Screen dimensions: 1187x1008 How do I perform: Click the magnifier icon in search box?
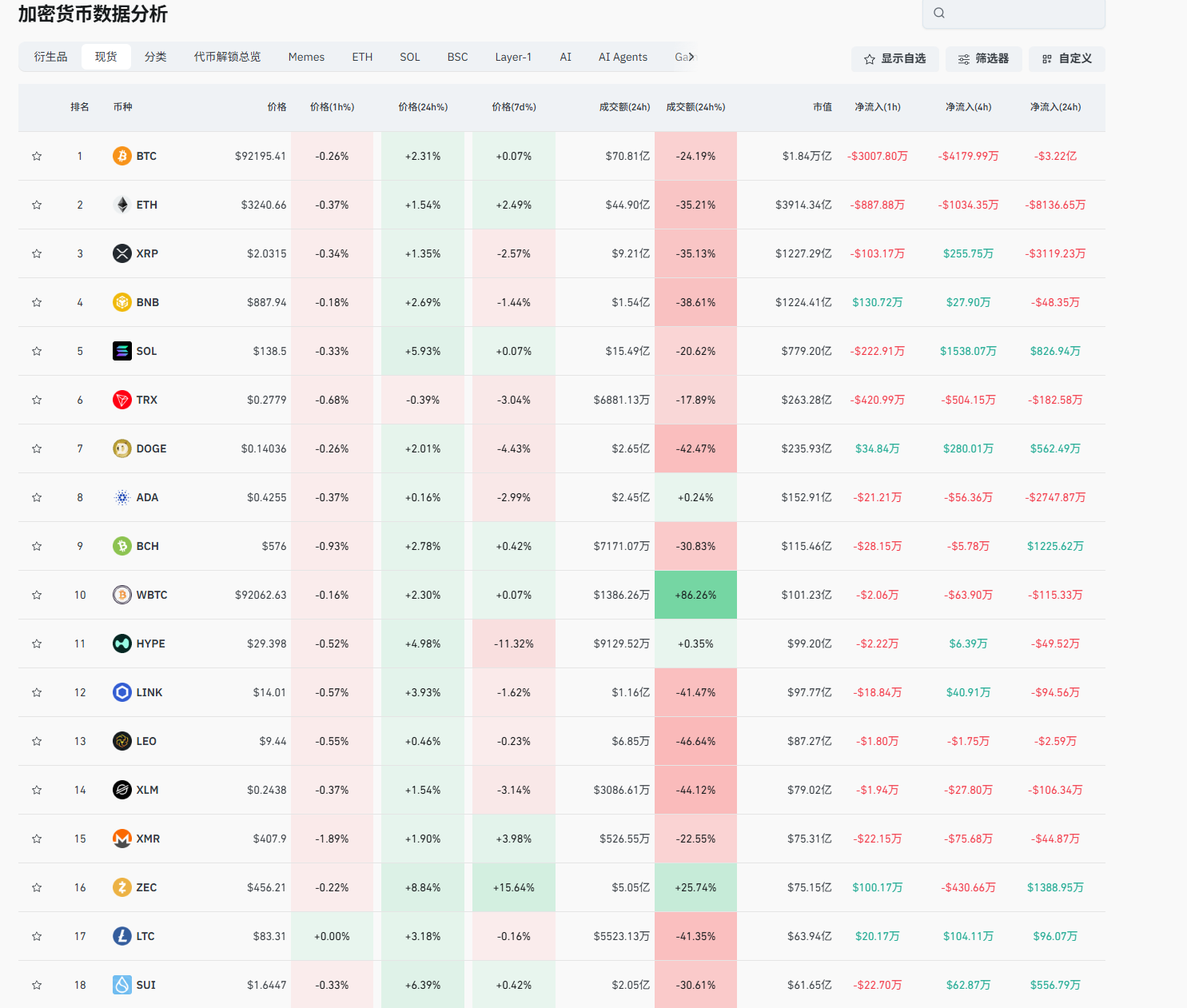point(939,13)
